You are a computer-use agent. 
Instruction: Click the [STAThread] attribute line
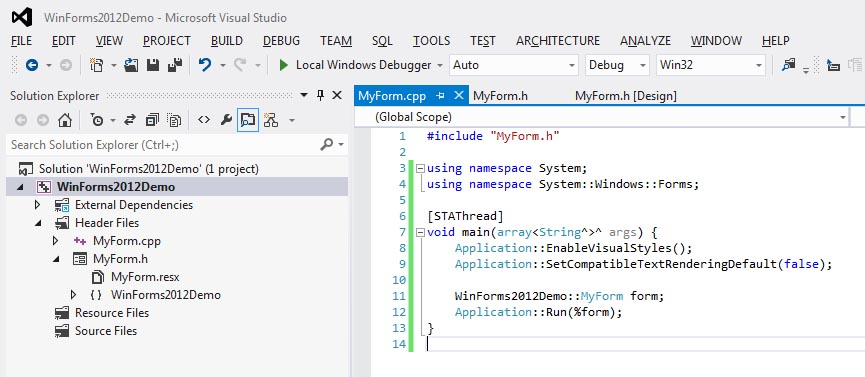pyautogui.click(x=465, y=216)
